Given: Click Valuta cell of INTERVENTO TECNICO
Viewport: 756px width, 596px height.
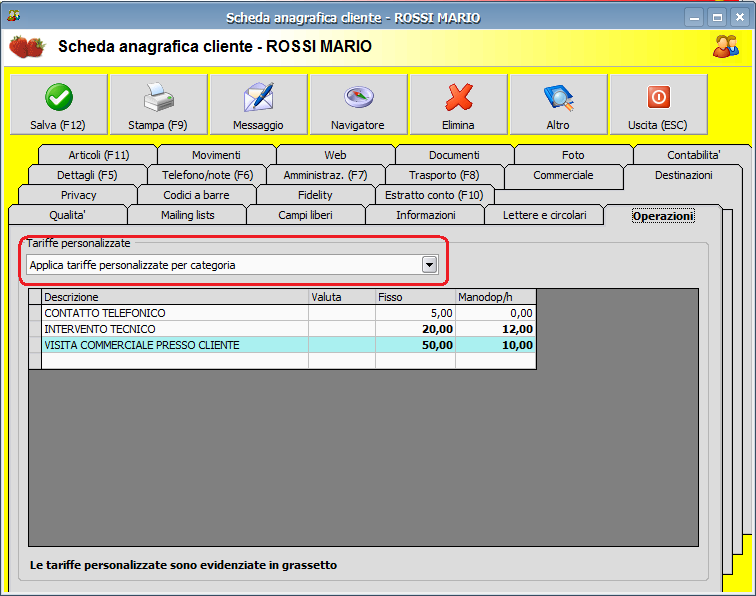Looking at the screenshot, I should (x=342, y=329).
